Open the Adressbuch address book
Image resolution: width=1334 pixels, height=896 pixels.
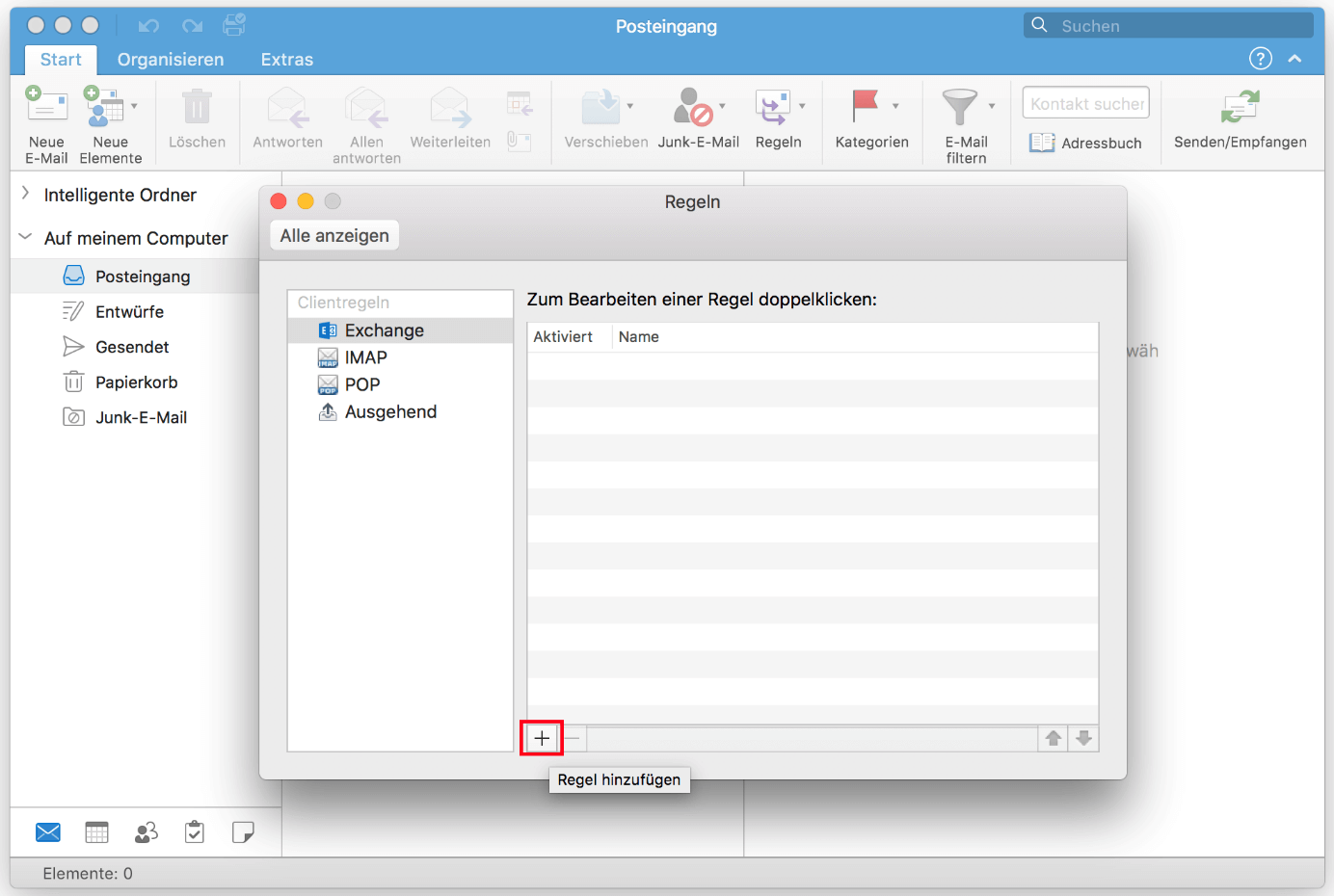1085,143
